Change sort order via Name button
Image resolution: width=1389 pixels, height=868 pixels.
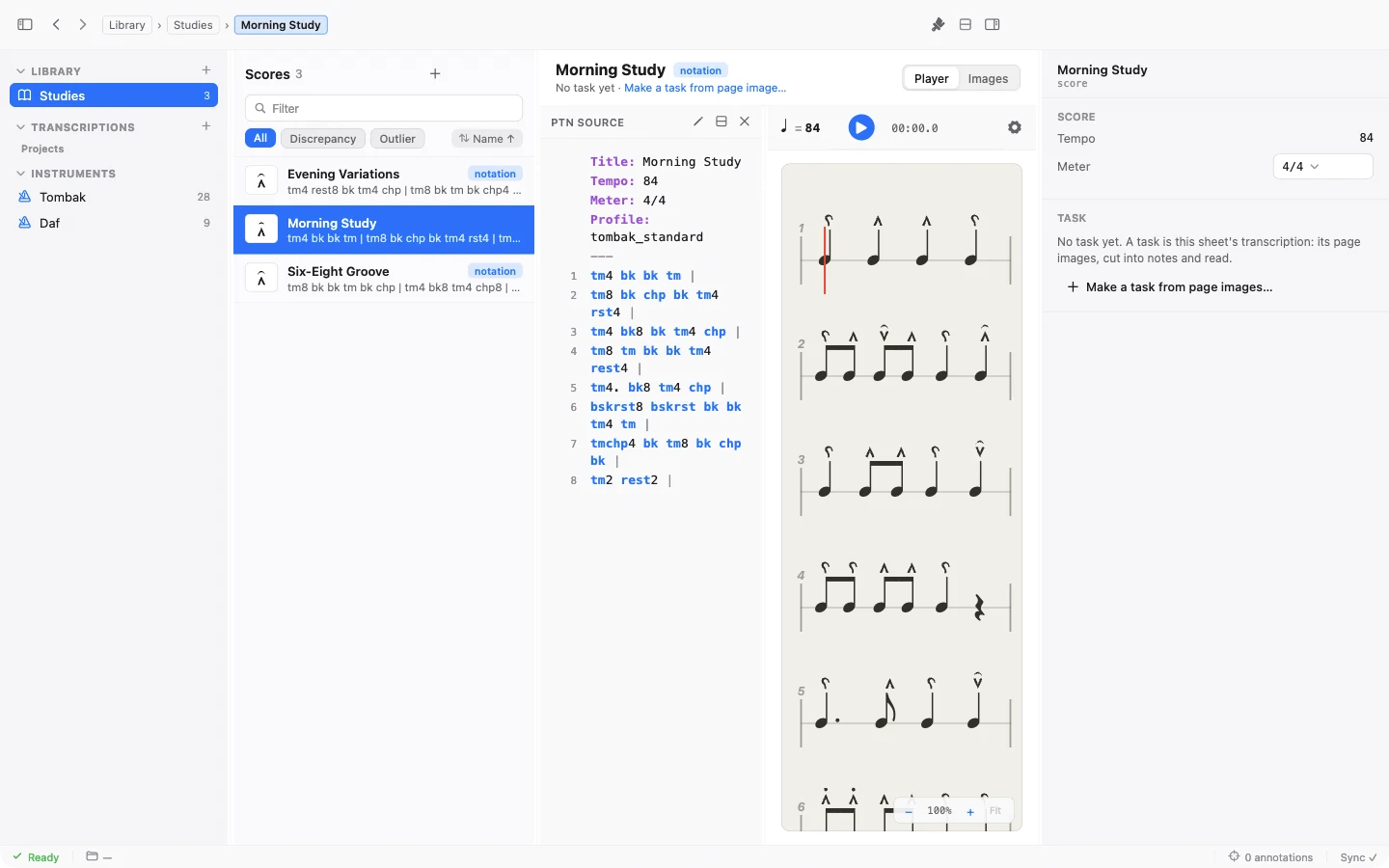click(487, 139)
